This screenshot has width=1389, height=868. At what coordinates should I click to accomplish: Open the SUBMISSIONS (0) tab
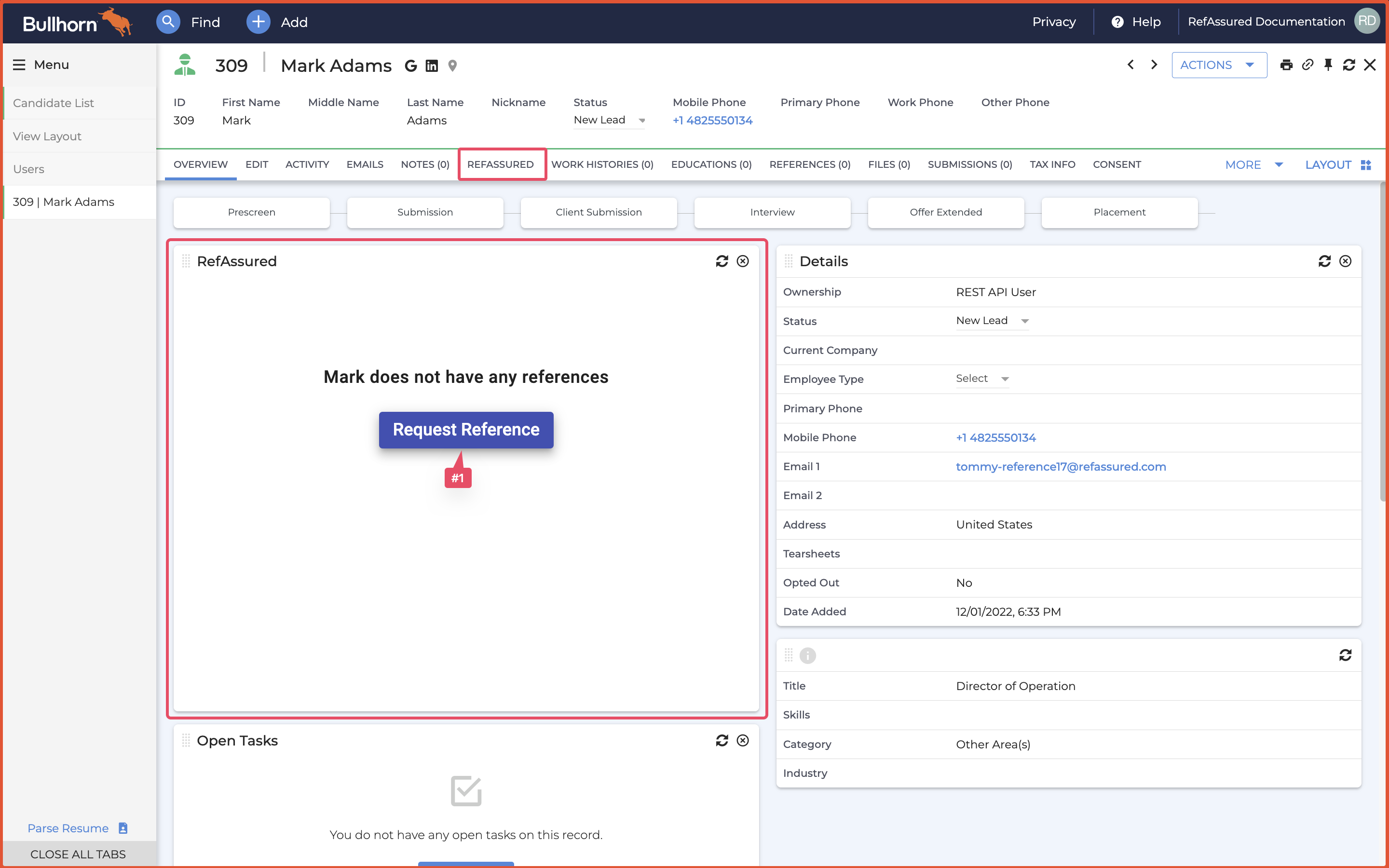(970, 165)
